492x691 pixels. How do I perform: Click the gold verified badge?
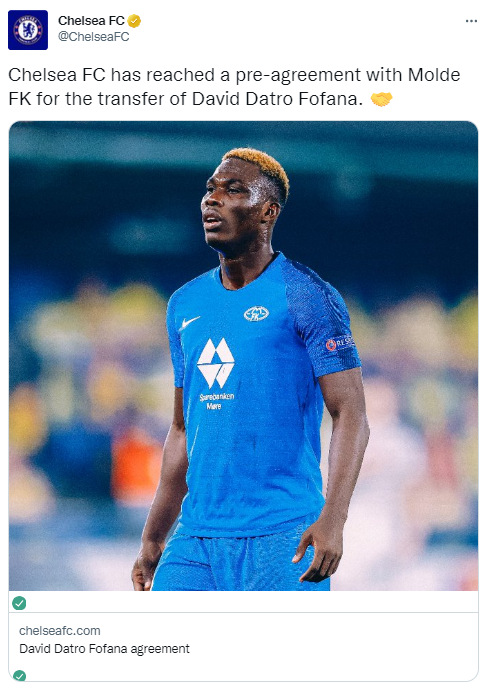[134, 21]
